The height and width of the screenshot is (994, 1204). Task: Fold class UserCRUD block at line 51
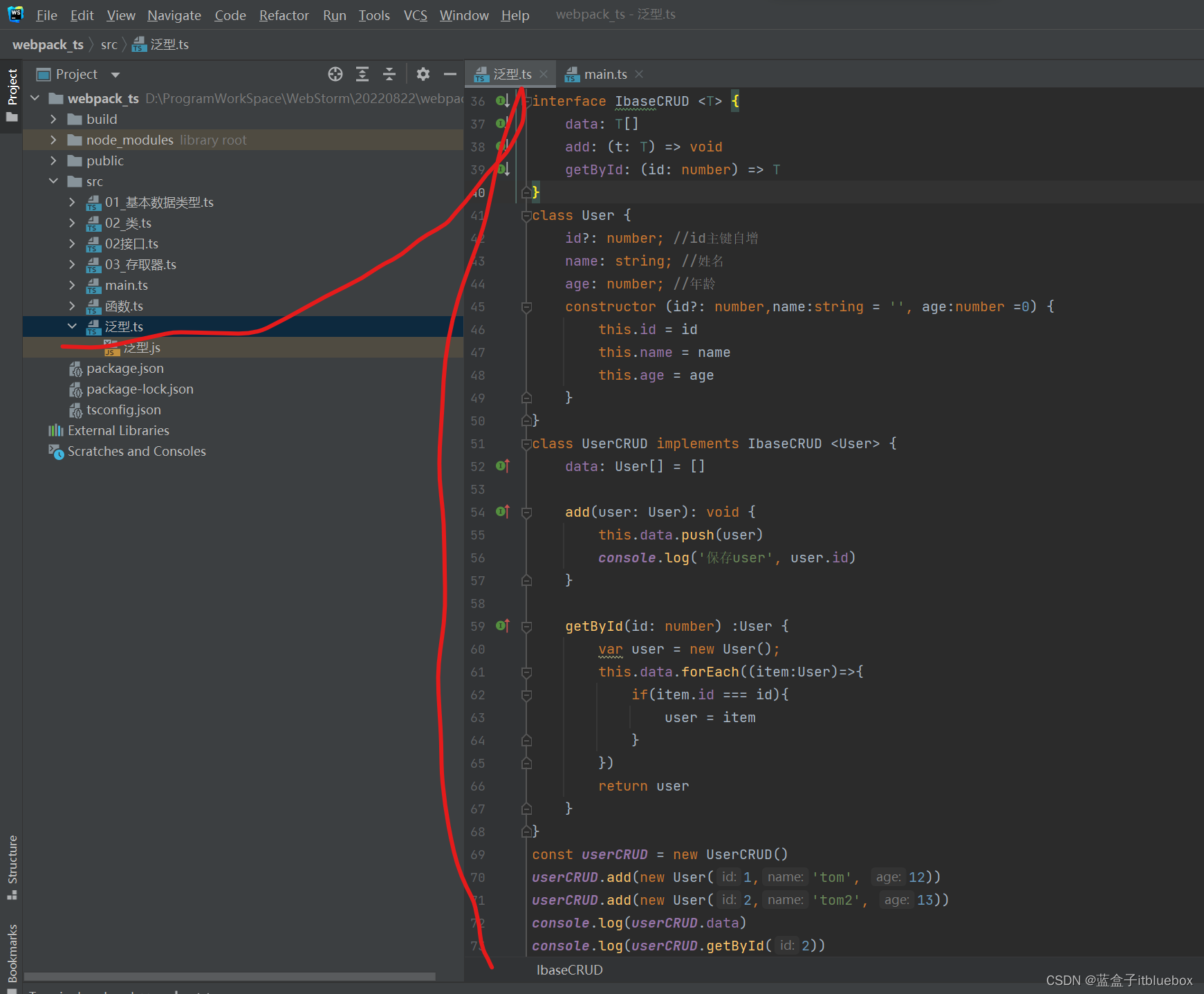(526, 444)
